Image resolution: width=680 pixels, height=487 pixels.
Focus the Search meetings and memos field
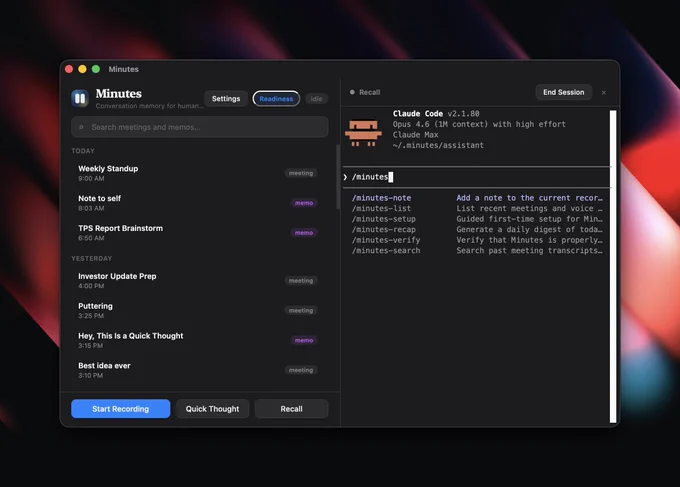point(199,127)
